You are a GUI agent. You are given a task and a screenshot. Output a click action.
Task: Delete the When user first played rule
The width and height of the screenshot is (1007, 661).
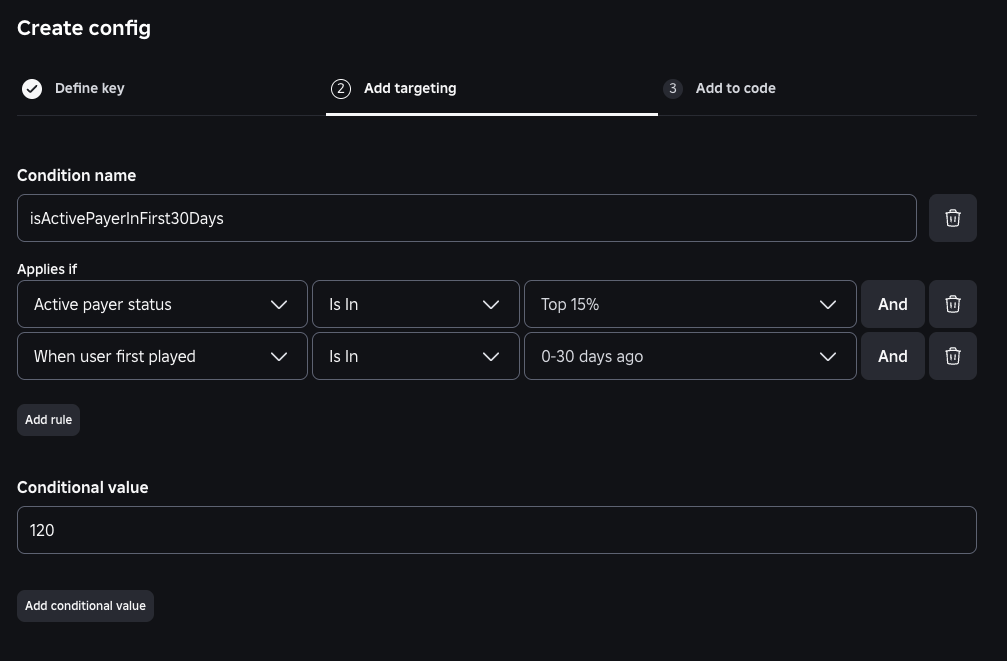(x=952, y=356)
